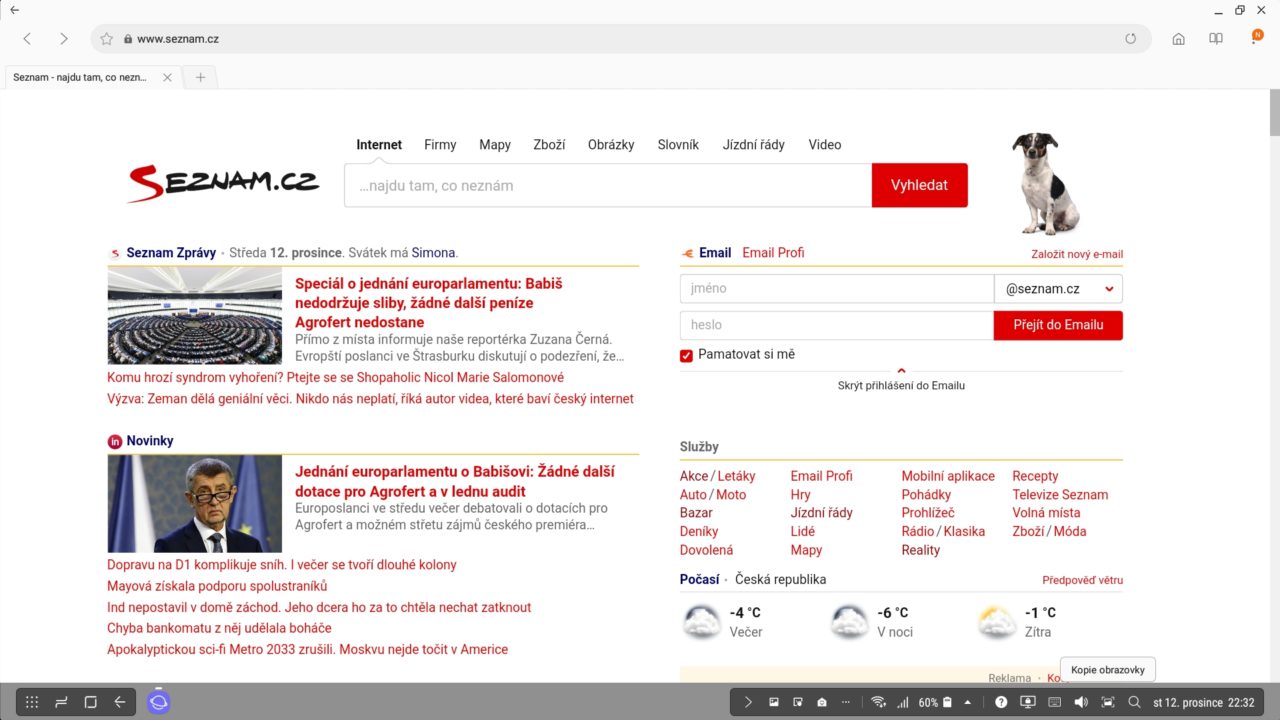Screen dimensions: 1280x720
Task: Click the padlock site security icon
Action: [128, 39]
